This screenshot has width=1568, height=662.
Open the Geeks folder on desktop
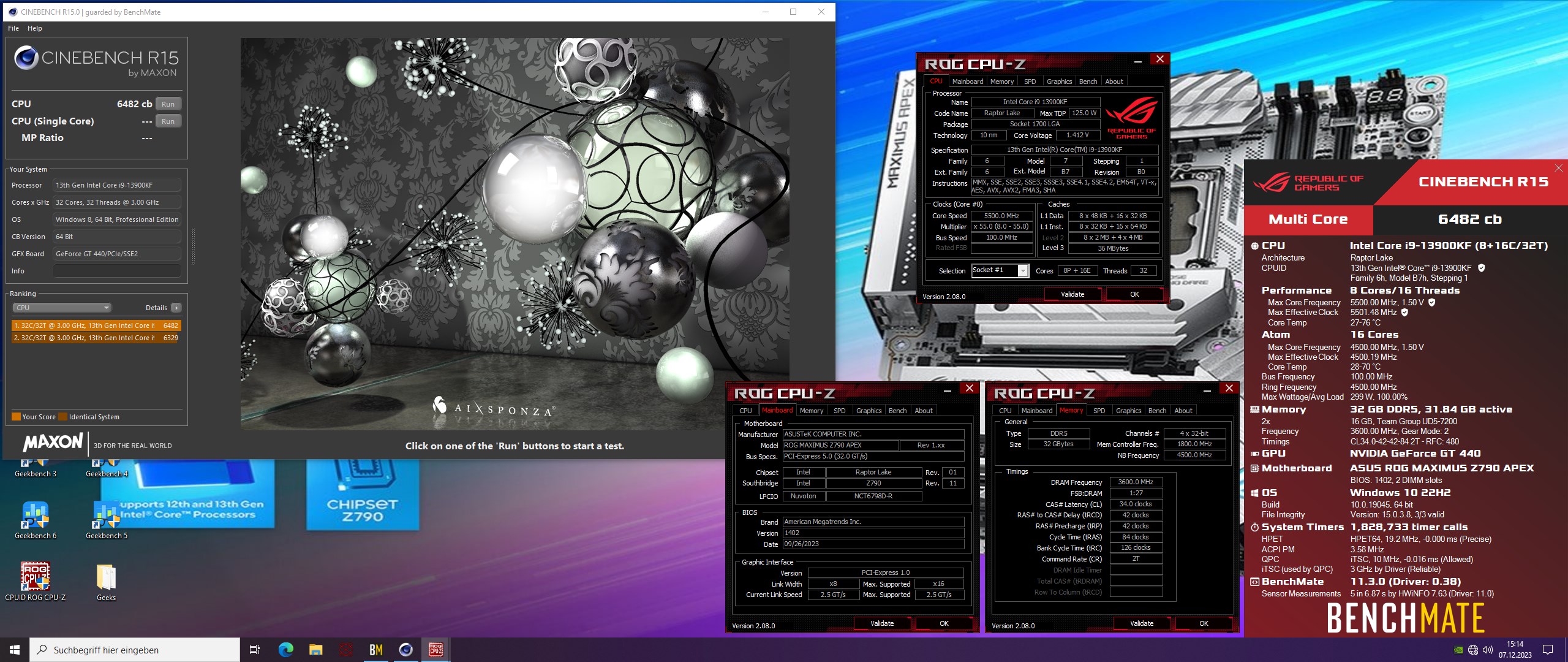[x=106, y=581]
